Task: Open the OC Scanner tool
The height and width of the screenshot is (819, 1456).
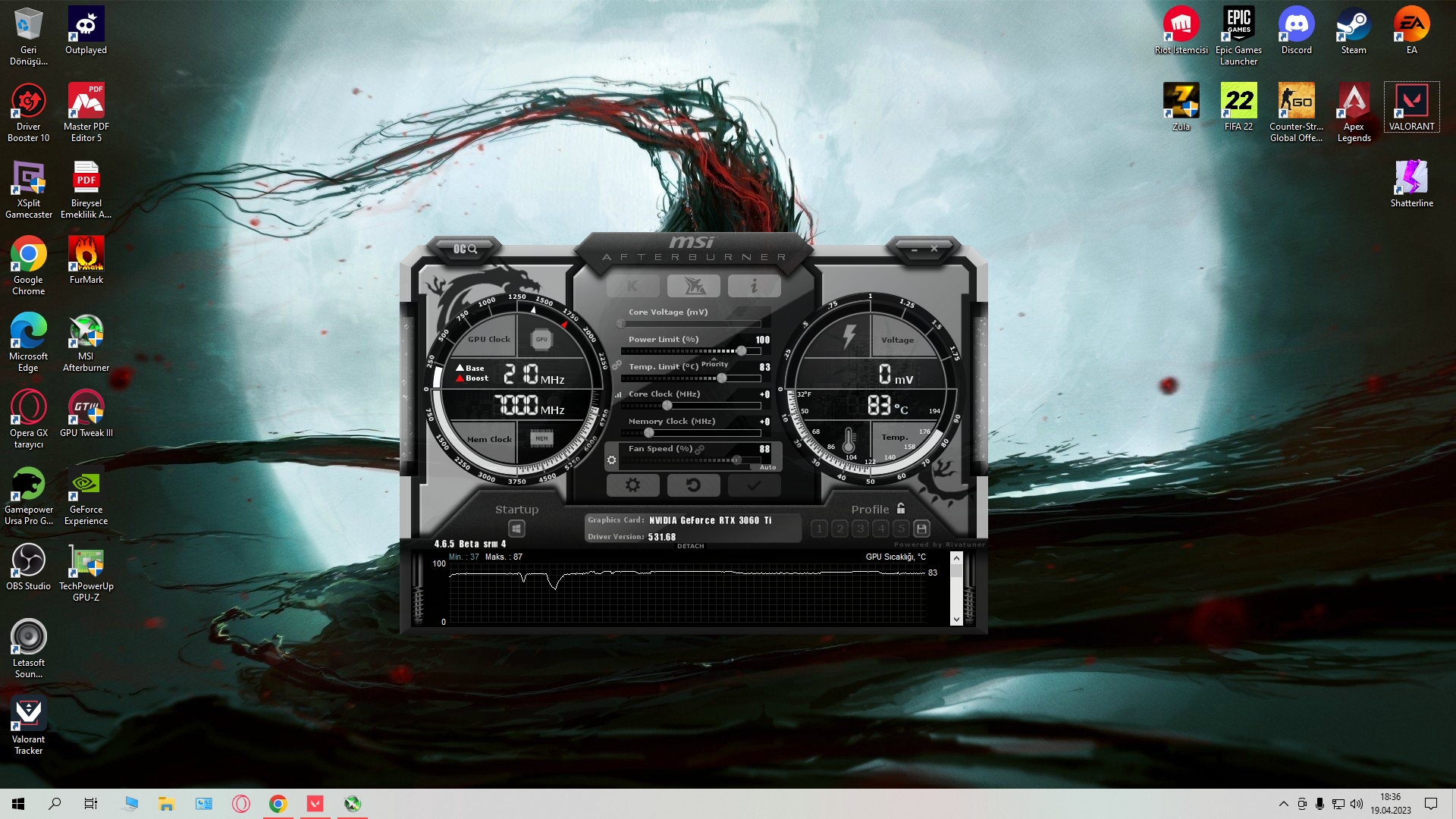Action: [465, 249]
